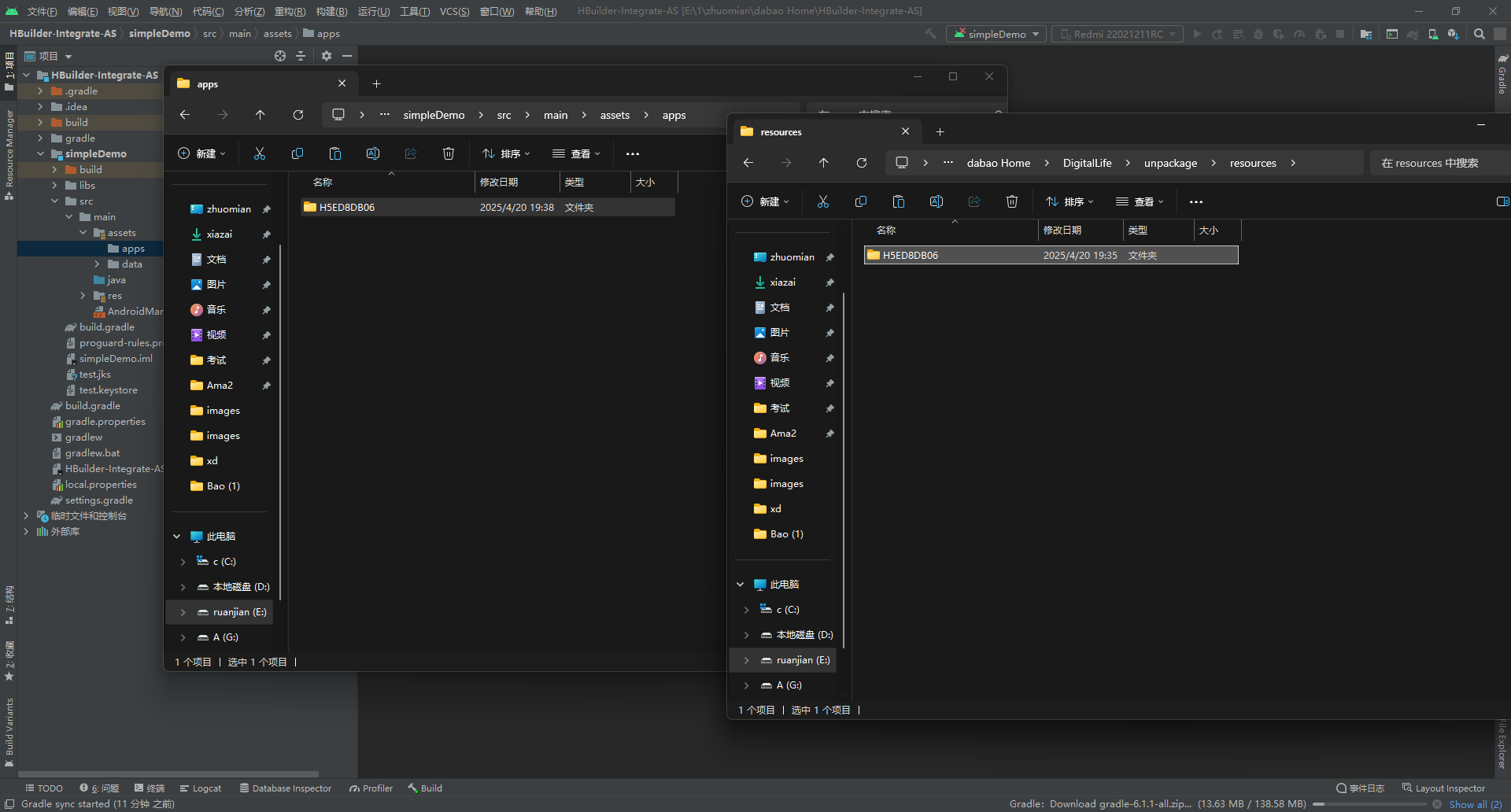Click 新建 button in resources window
Image resolution: width=1511 pixels, height=812 pixels.
765,201
